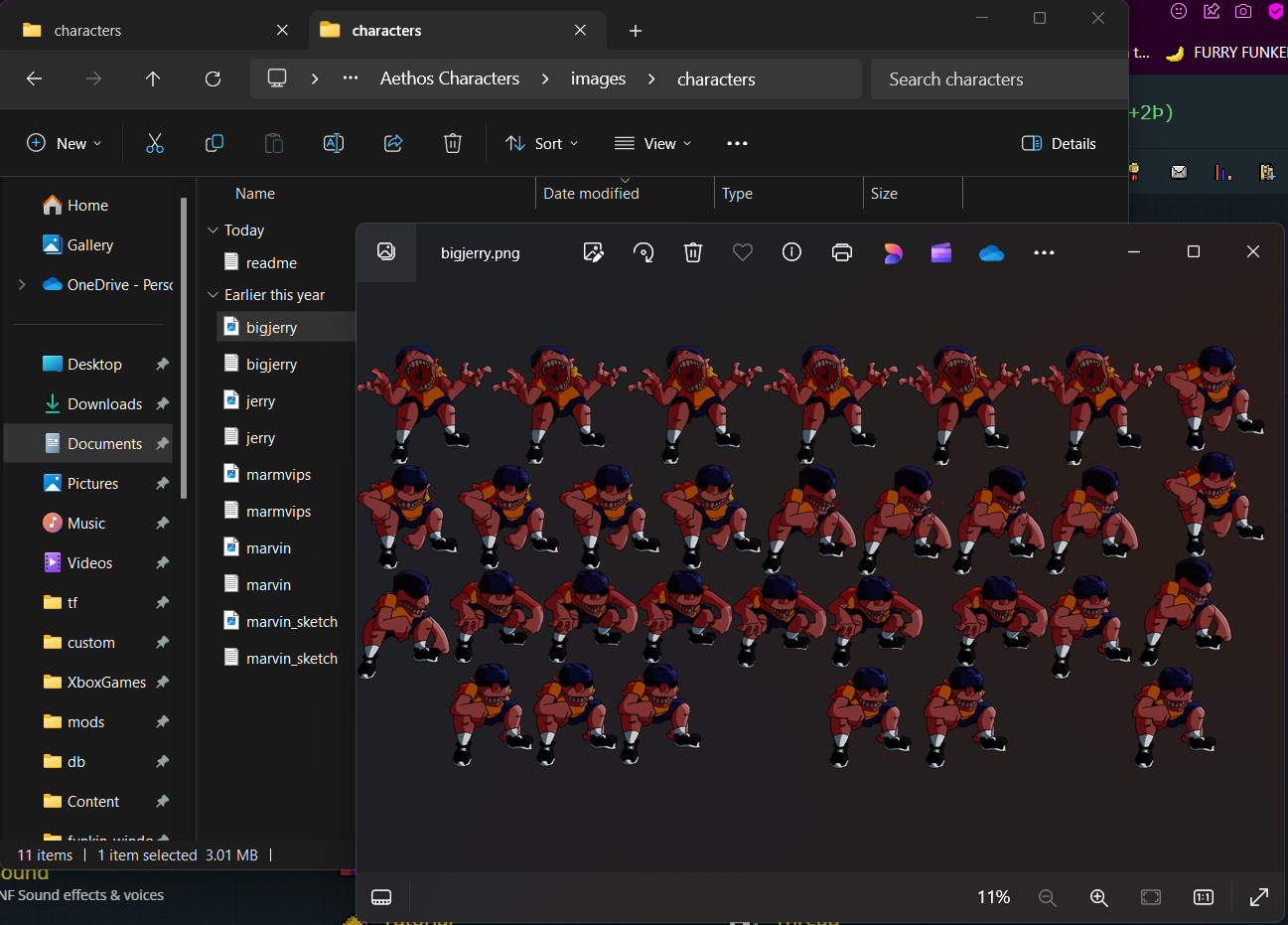Fit the image to the window
This screenshot has height=925, width=1288.
pos(1151,897)
